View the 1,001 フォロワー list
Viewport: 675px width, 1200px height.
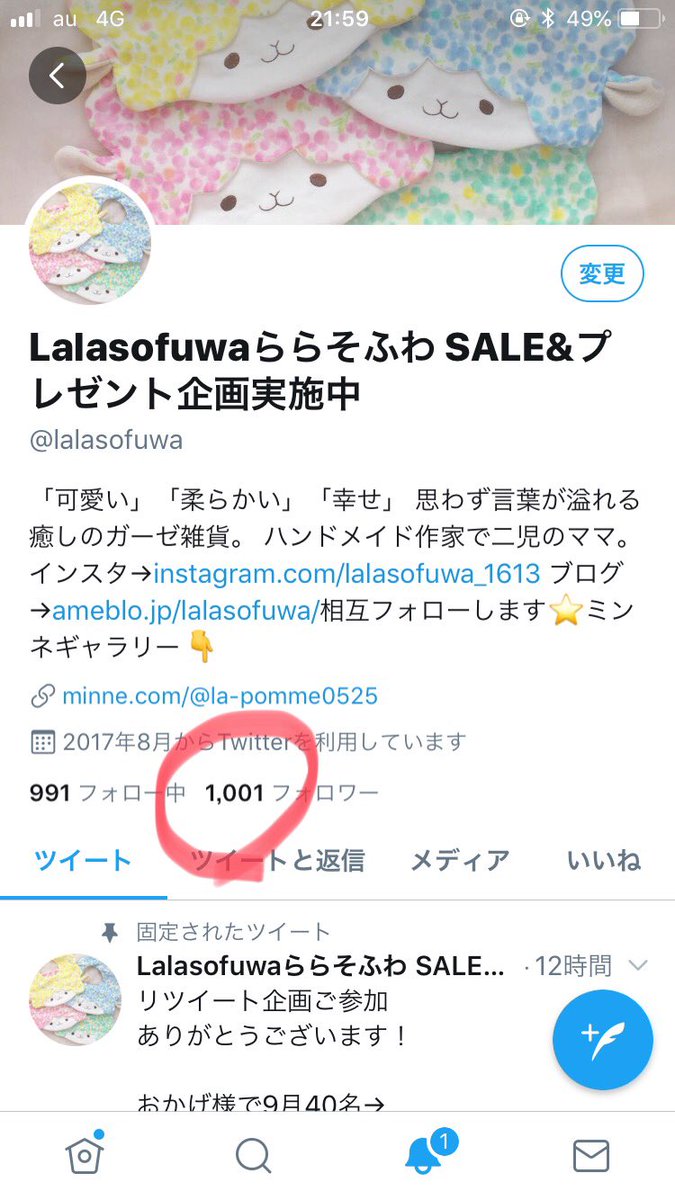click(292, 794)
